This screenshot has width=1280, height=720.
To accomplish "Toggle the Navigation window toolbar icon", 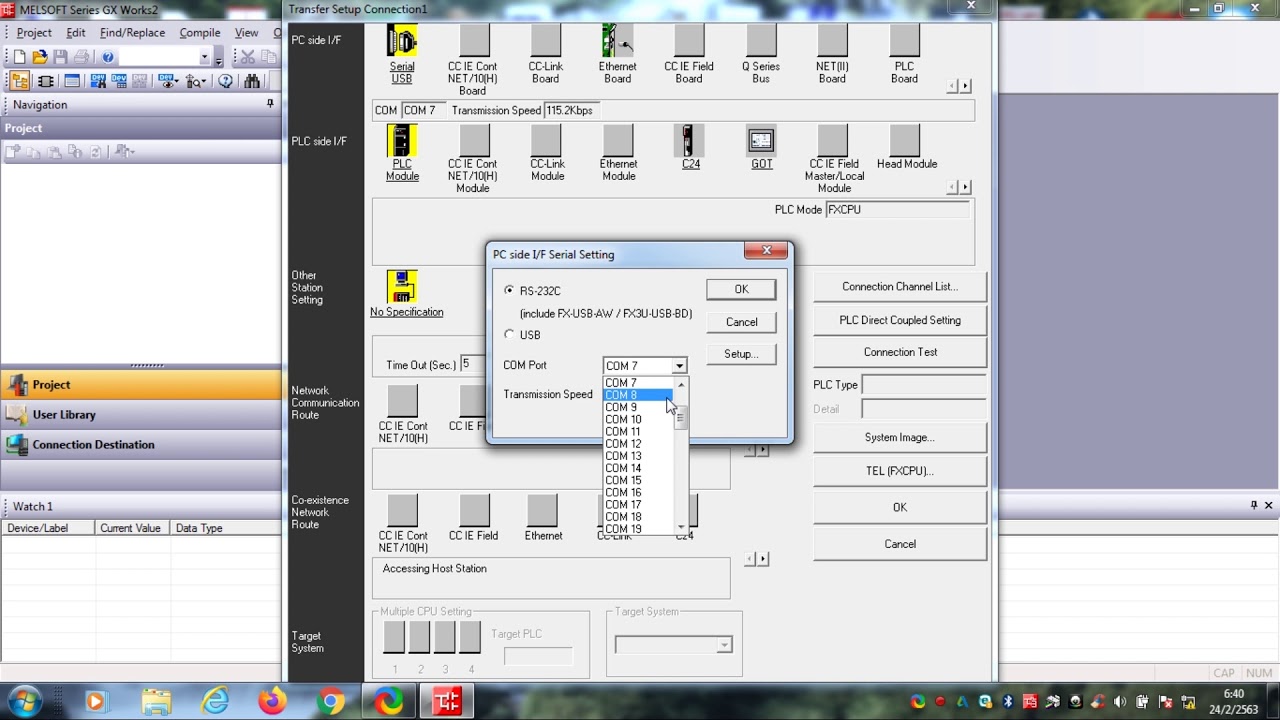I will click(20, 81).
